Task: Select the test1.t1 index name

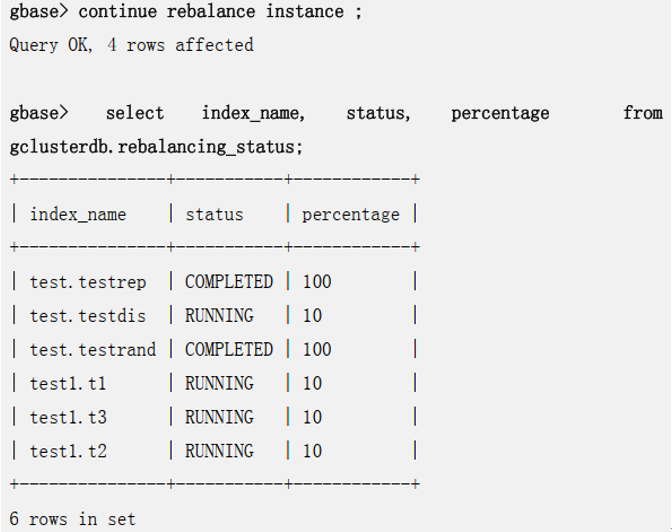Action: pyautogui.click(x=68, y=384)
